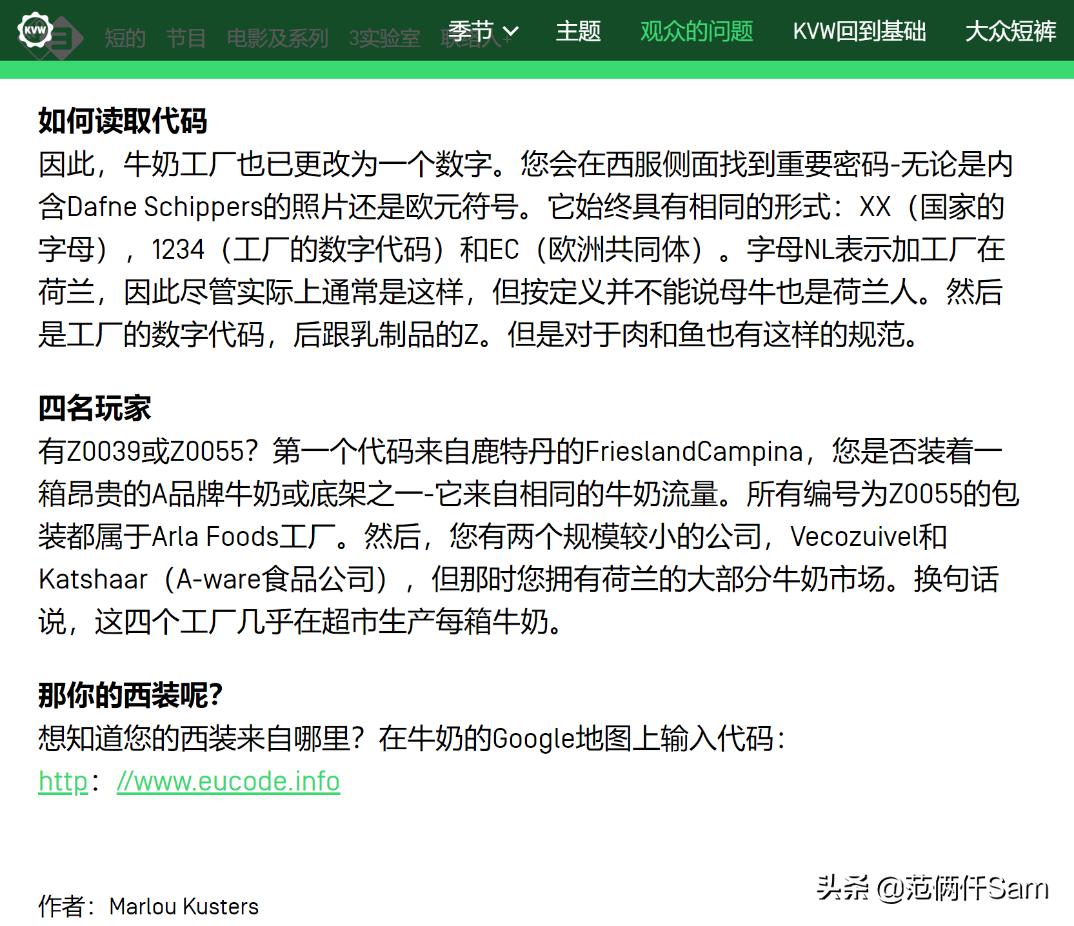
Task: Click the author name Marlou Kusters
Action: [x=183, y=907]
